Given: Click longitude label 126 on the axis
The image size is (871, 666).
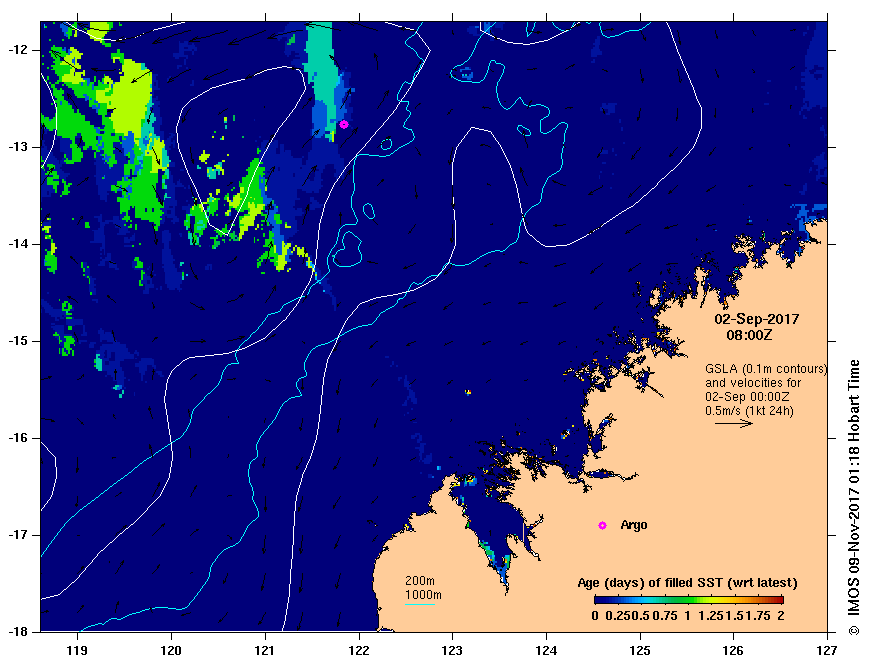Looking at the screenshot, I should click(x=734, y=650).
